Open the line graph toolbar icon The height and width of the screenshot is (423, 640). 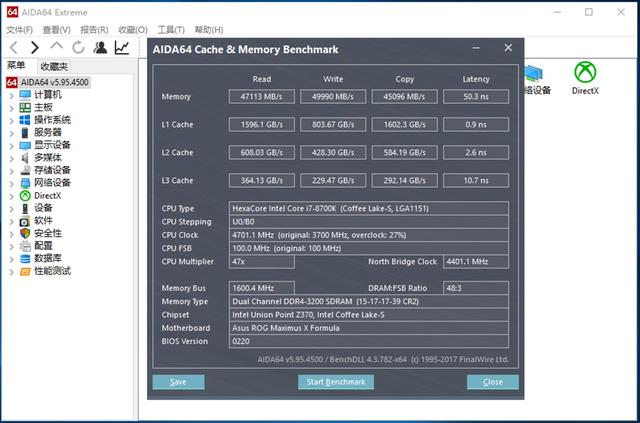(x=122, y=48)
